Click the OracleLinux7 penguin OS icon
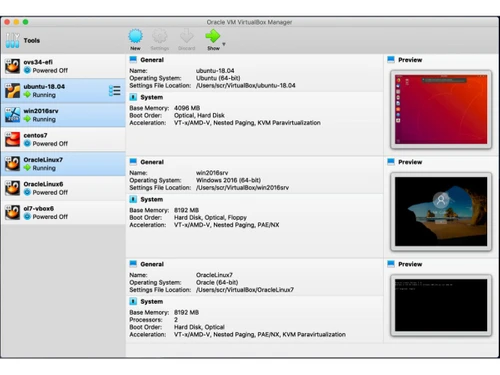 (x=13, y=164)
